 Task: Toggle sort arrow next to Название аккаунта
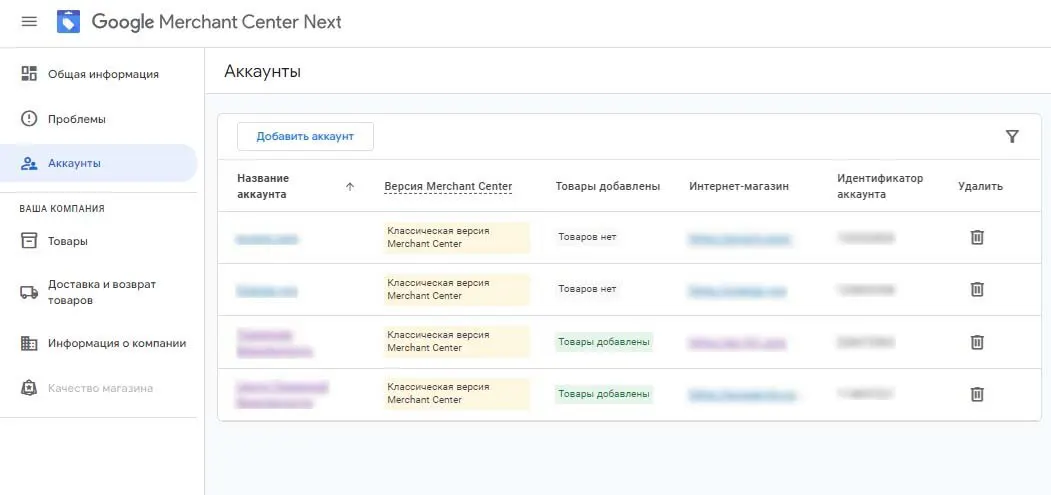coord(349,187)
